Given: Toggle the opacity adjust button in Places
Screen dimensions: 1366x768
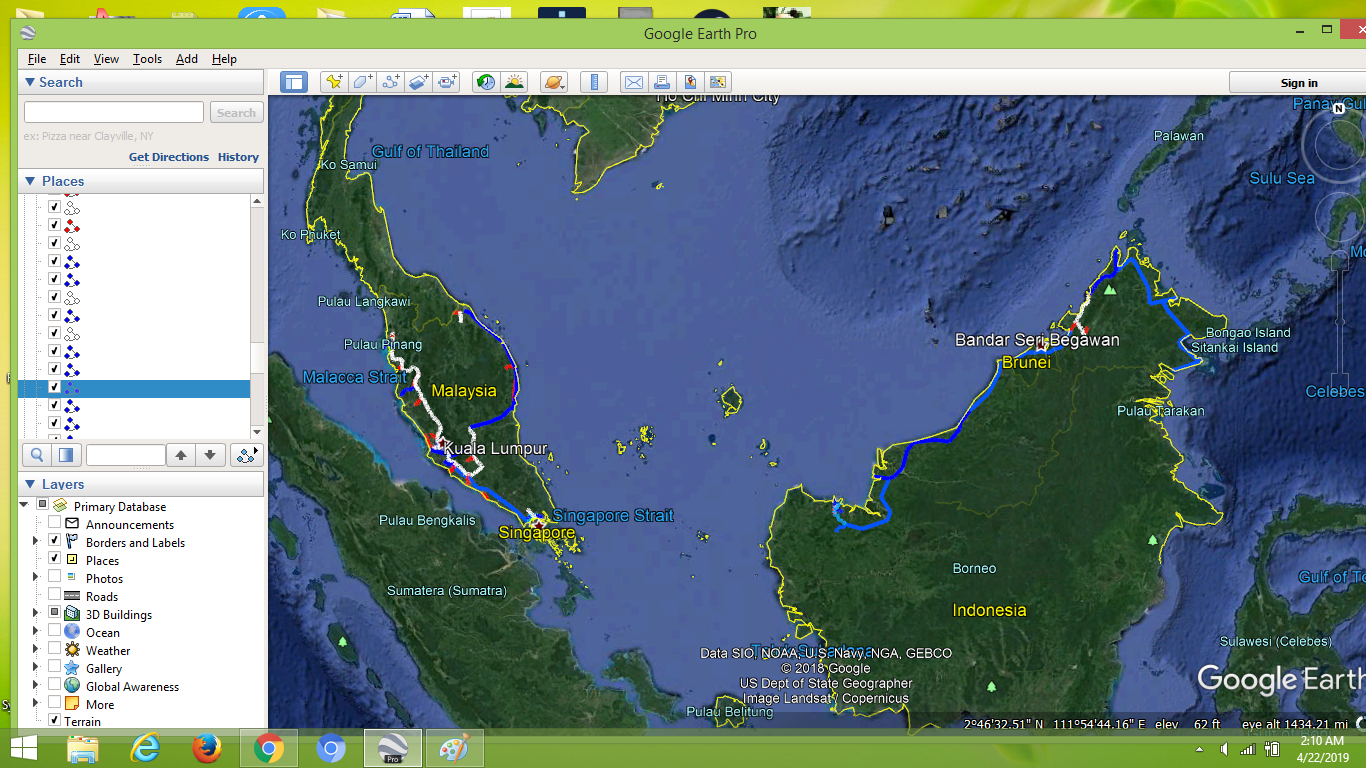Looking at the screenshot, I should point(66,455).
